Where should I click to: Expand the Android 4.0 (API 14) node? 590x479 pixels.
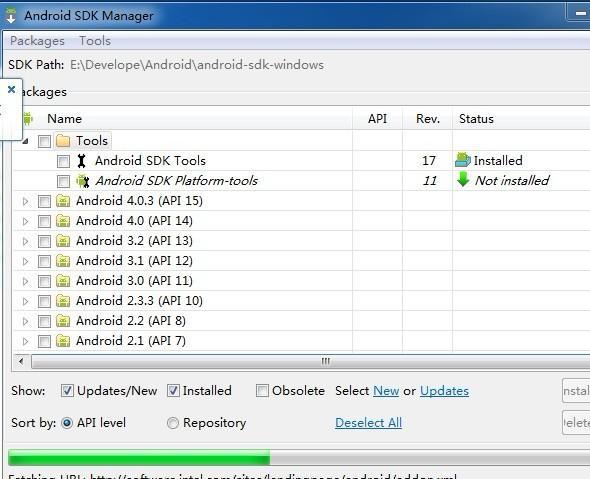[x=25, y=221]
